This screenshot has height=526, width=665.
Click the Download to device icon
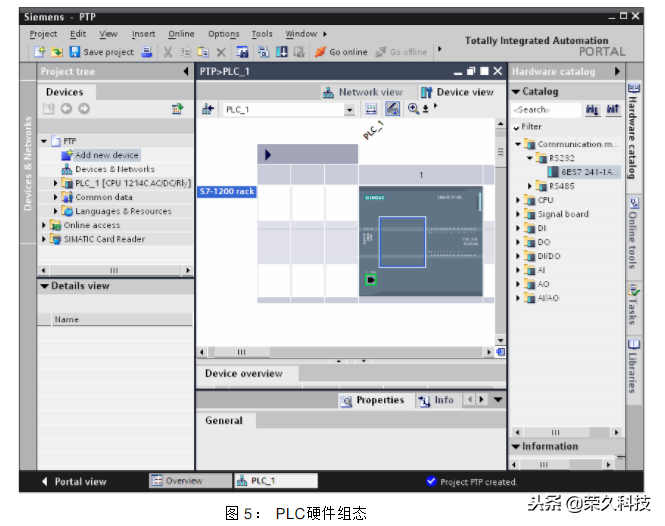coord(282,52)
